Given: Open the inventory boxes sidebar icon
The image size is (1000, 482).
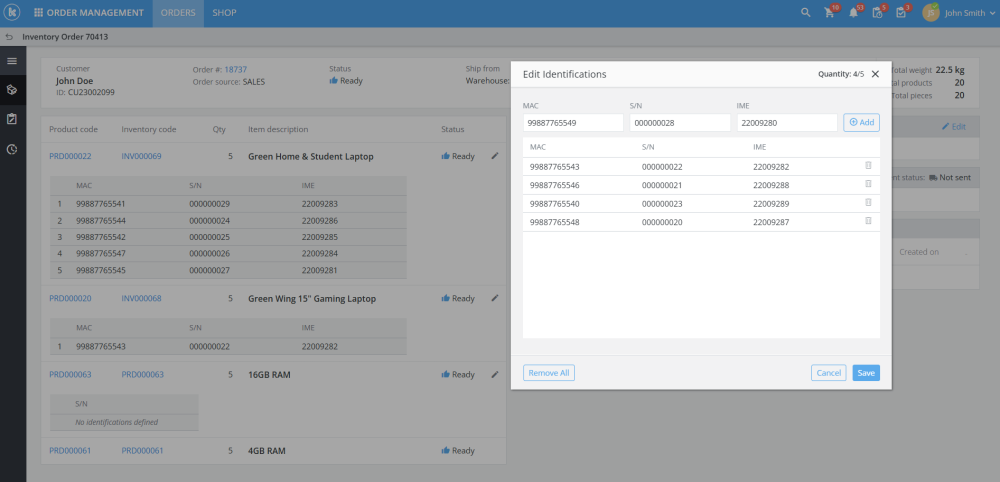Looking at the screenshot, I should [12, 90].
